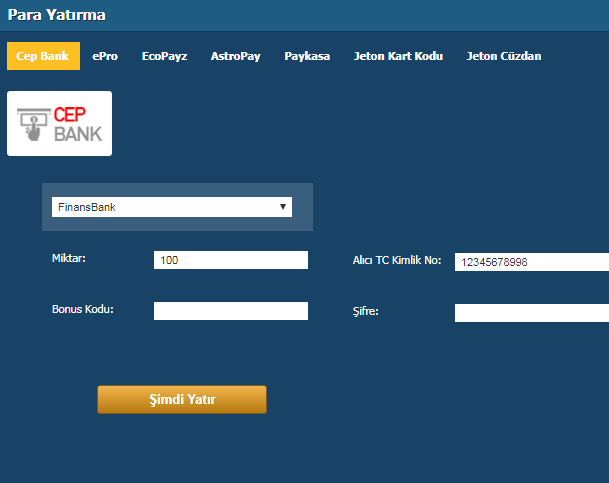The height and width of the screenshot is (483, 609).
Task: Click the Alıcı TC Kimlik No: label
Action: click(x=397, y=260)
